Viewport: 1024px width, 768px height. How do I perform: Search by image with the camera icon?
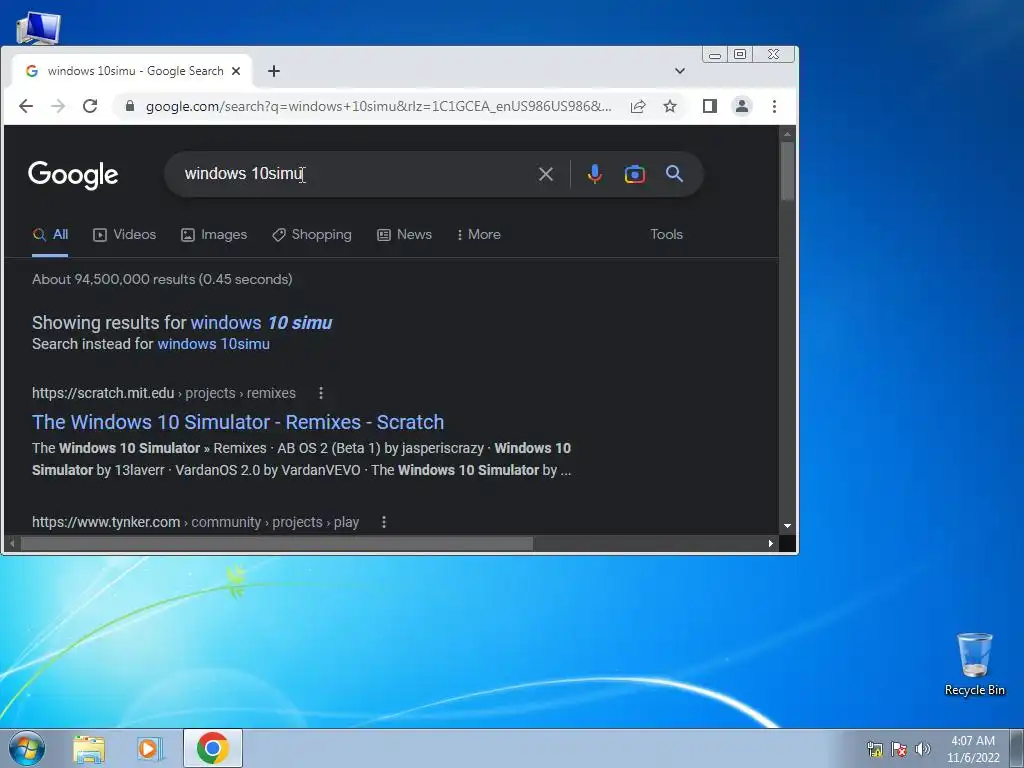point(634,174)
